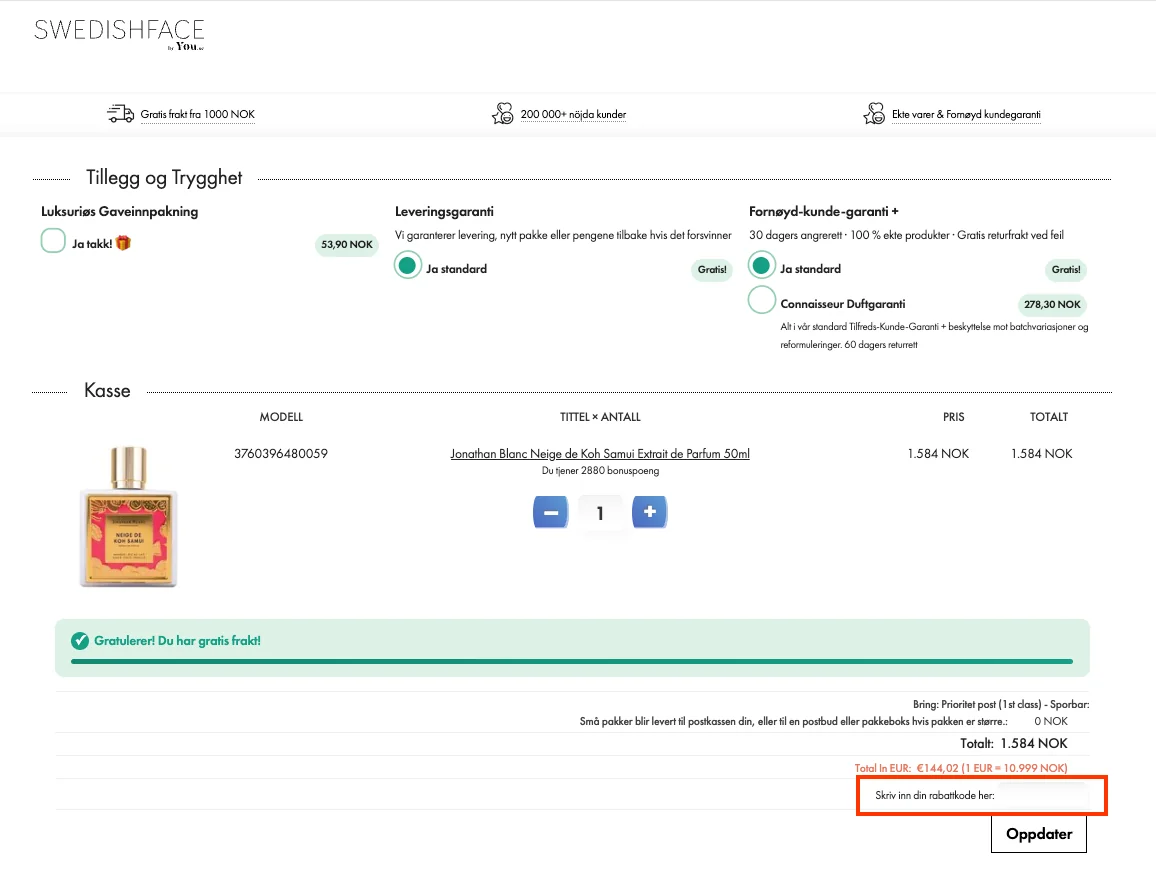
Task: Click the TOTALT column header
Action: point(1048,417)
